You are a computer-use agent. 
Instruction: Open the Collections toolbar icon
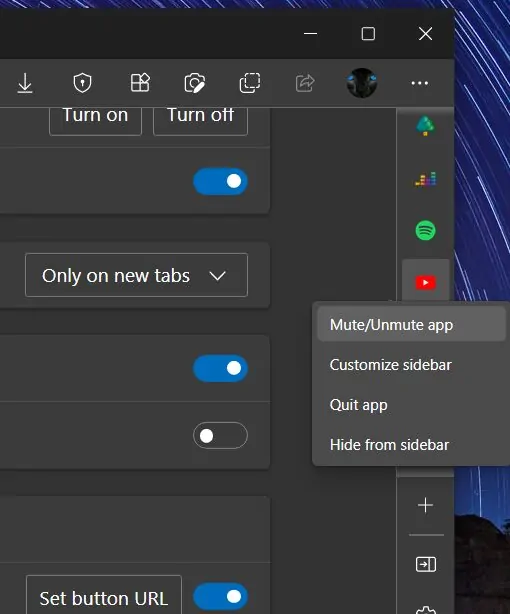(x=250, y=83)
